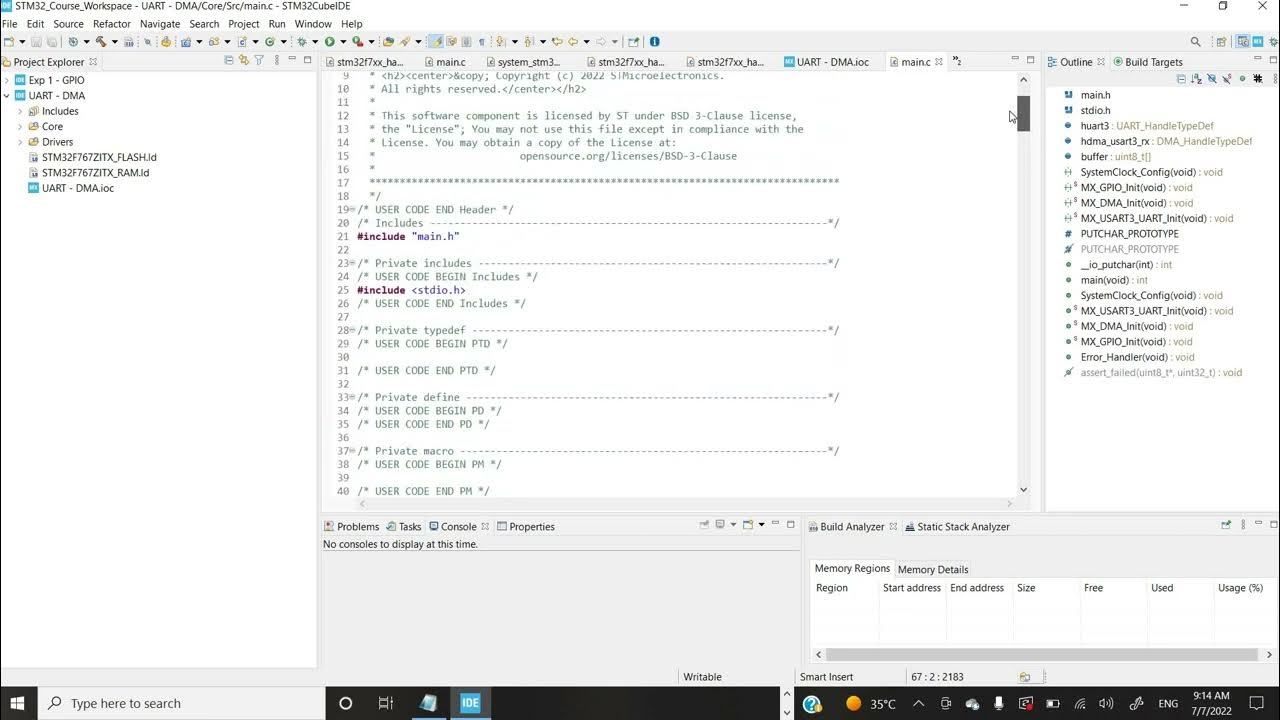Click the blue information icon in toolbar
The image size is (1280, 720).
(x=654, y=42)
